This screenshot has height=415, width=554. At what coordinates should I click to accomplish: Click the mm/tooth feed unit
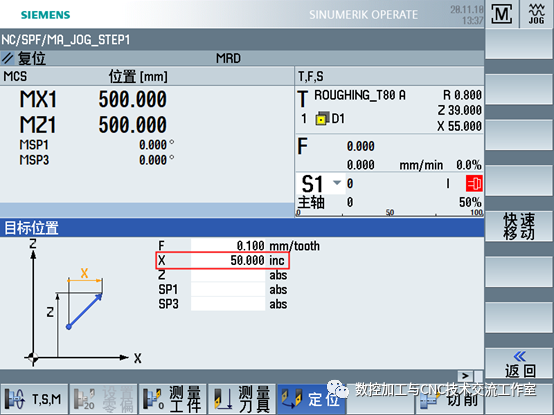coord(294,246)
